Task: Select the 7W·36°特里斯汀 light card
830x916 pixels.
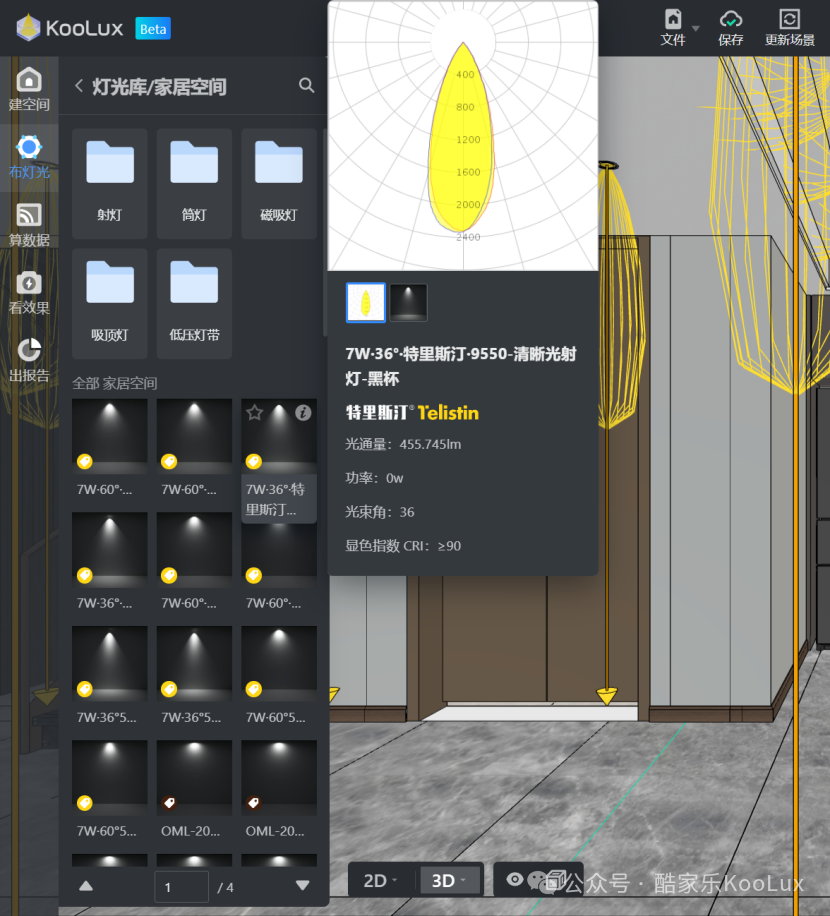Action: click(x=279, y=460)
